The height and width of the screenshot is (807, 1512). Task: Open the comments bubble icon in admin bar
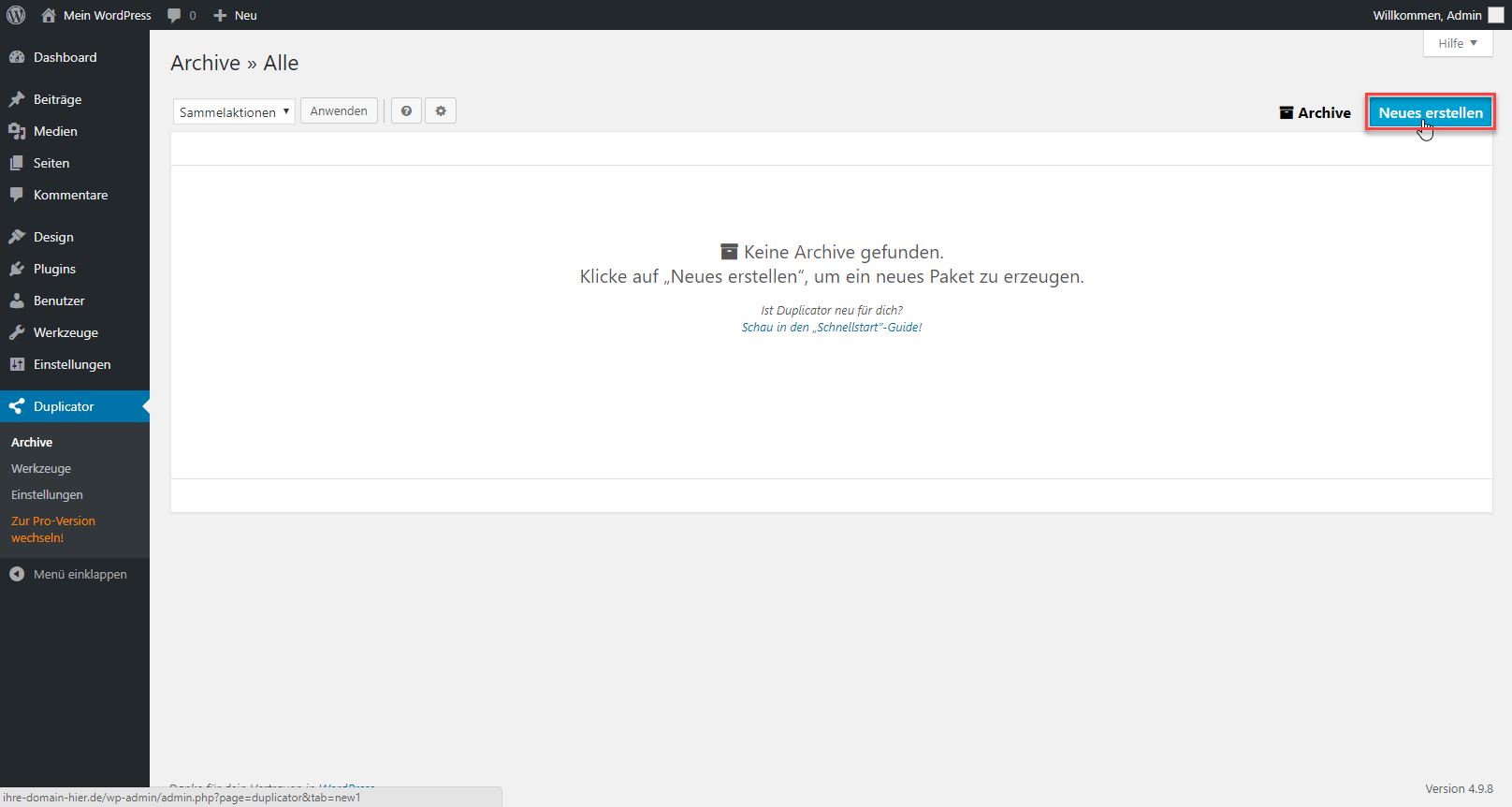pos(175,15)
